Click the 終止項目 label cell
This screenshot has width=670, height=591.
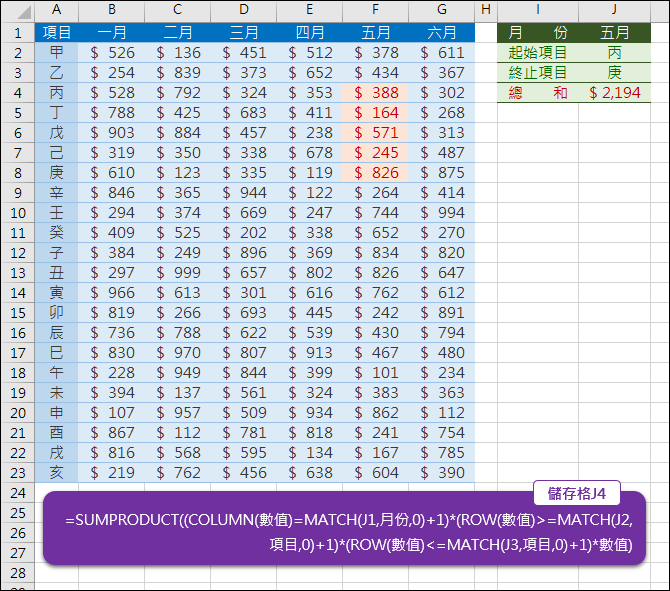(538, 73)
